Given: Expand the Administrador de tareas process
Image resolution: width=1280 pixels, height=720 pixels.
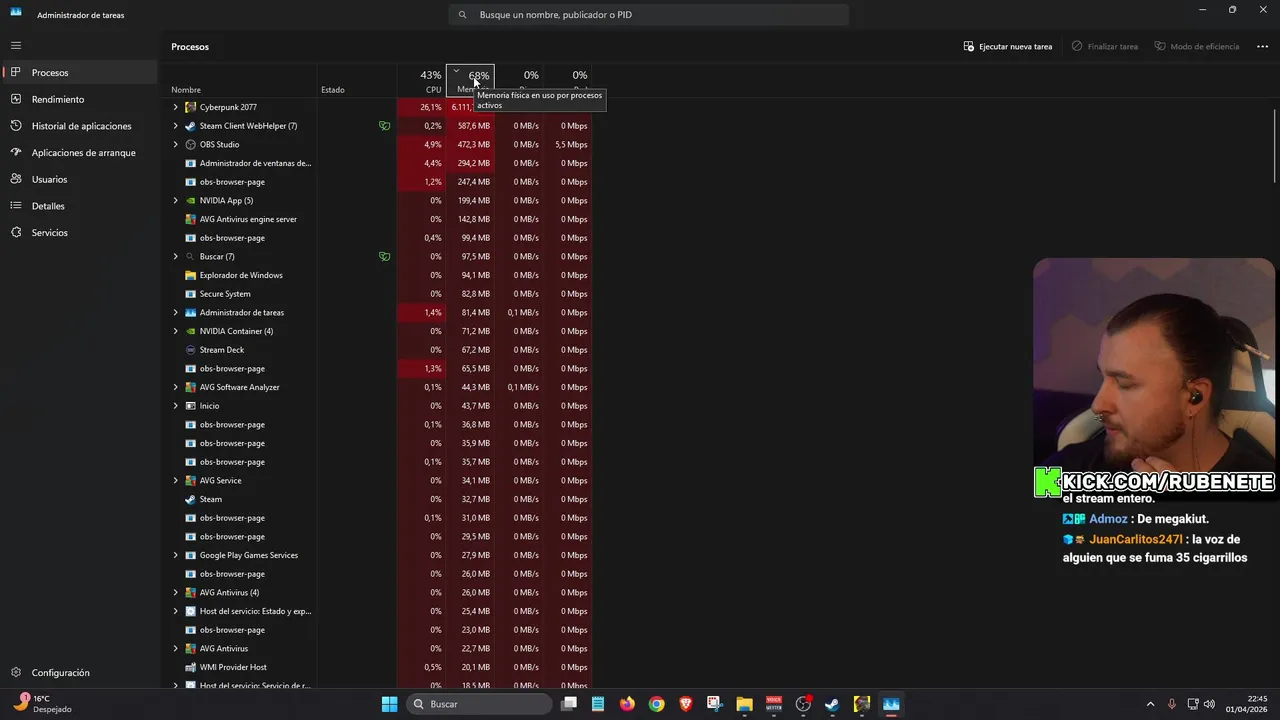Looking at the screenshot, I should [176, 312].
